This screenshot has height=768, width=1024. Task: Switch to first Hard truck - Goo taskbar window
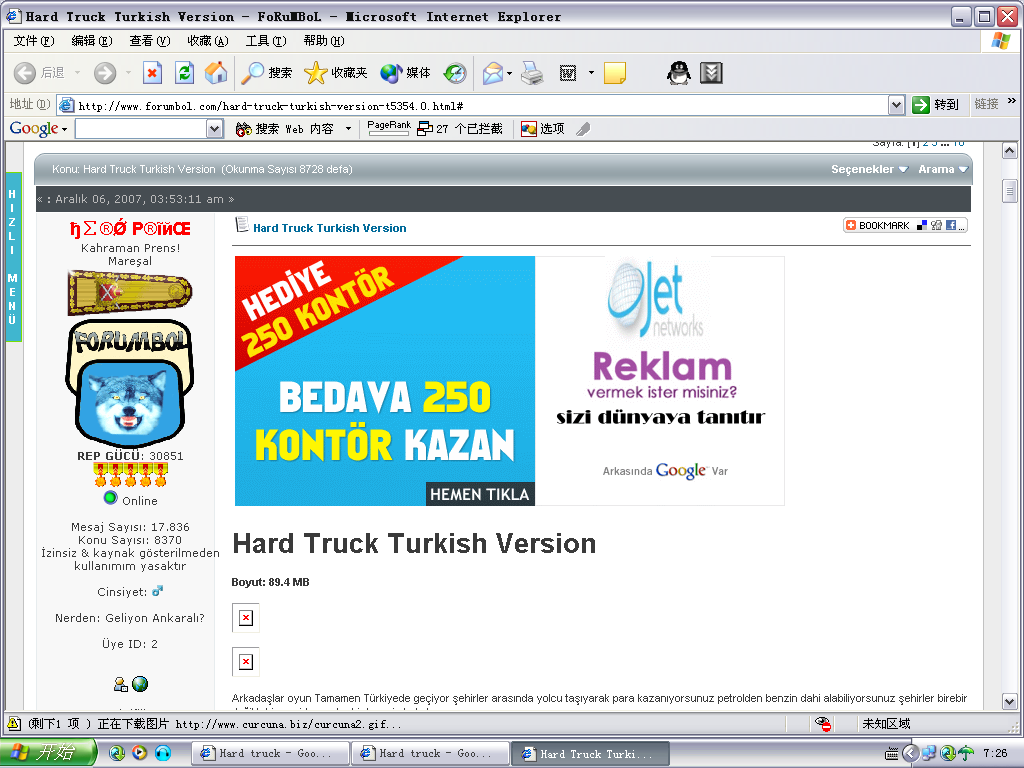coord(270,753)
